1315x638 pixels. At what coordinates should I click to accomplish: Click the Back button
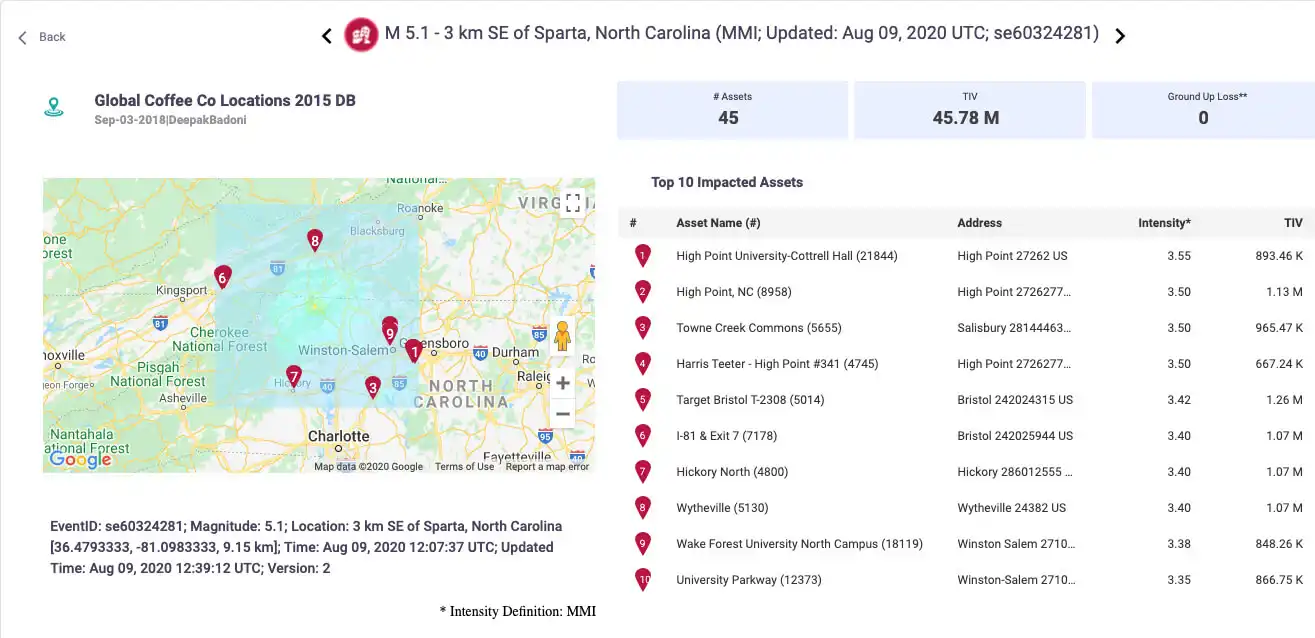point(42,37)
